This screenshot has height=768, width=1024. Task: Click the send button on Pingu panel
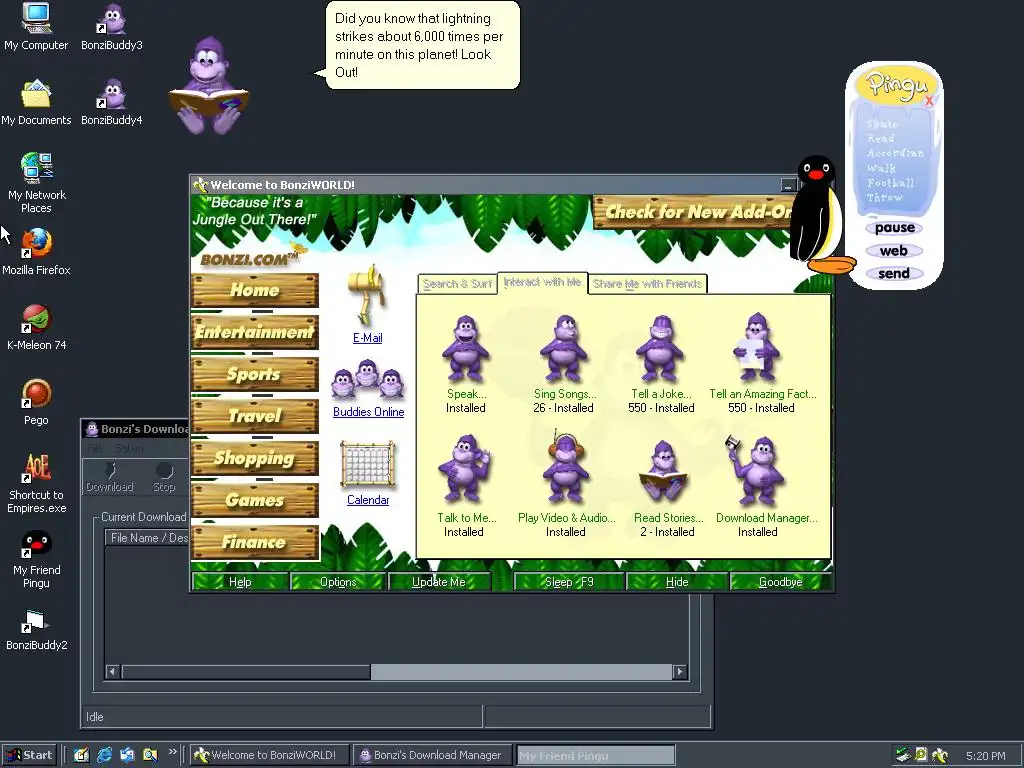pyautogui.click(x=894, y=274)
